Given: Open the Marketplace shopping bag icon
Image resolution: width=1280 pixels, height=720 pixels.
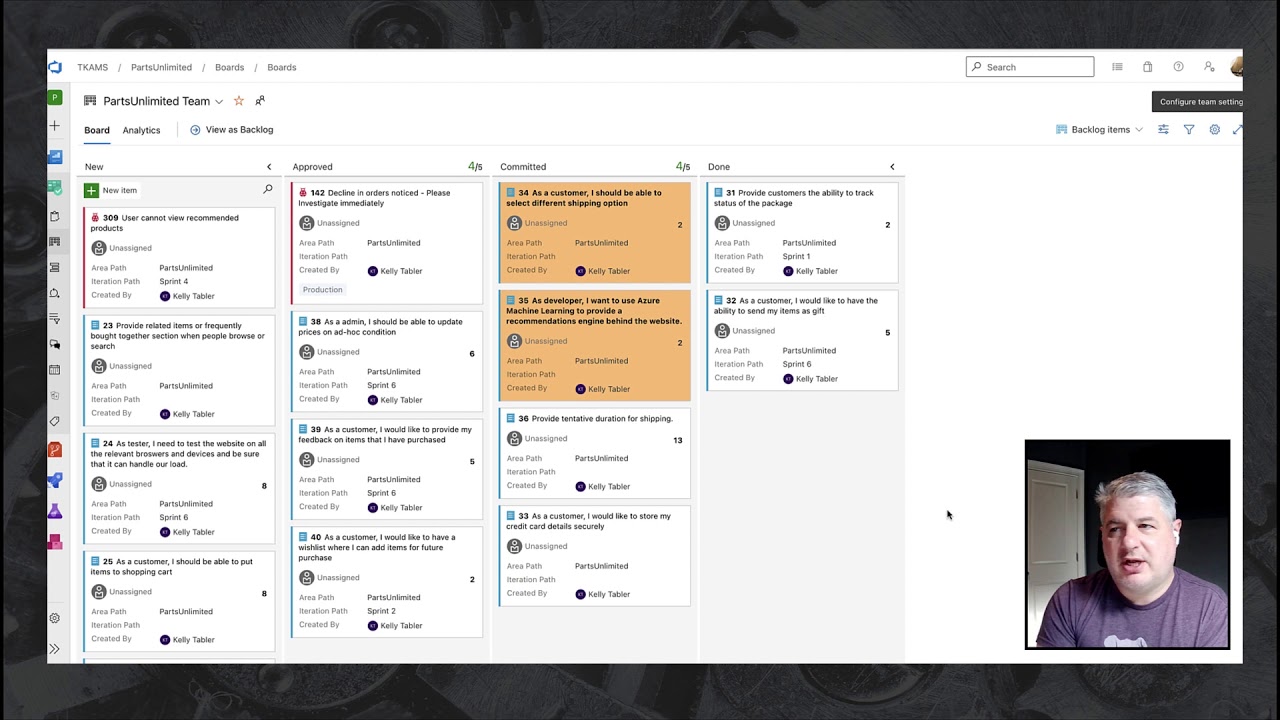Looking at the screenshot, I should click(1148, 67).
